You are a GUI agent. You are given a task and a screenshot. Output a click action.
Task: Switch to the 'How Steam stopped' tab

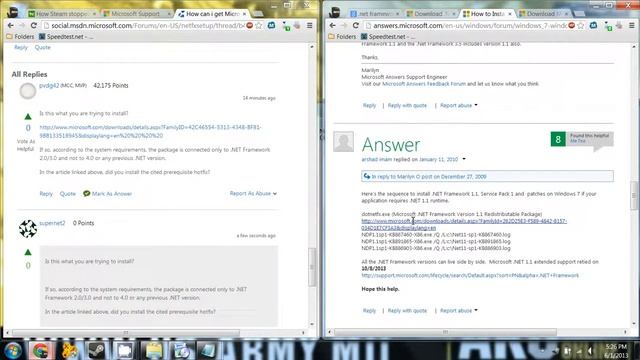(62, 14)
